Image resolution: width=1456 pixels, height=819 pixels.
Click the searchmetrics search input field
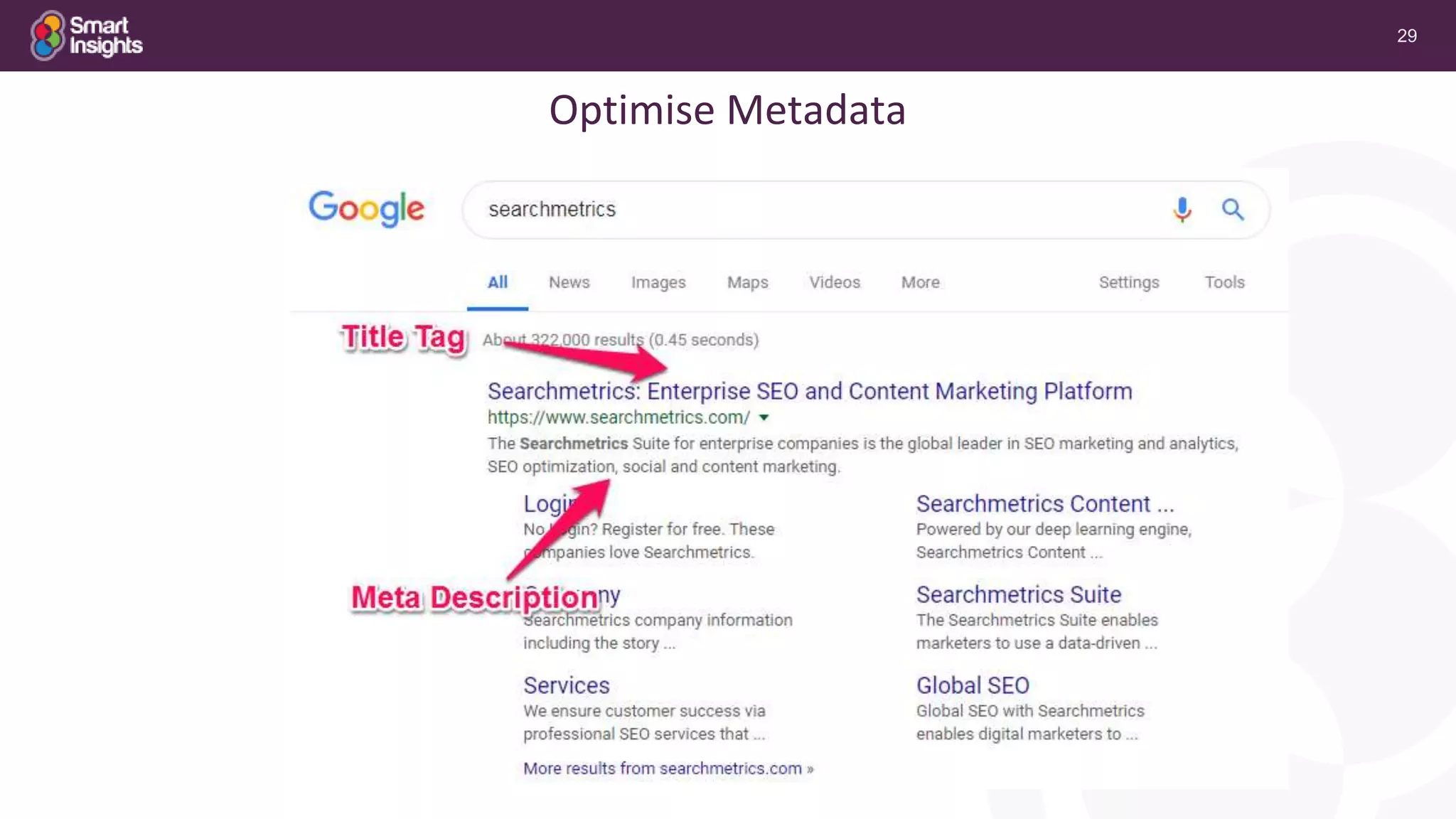click(x=866, y=210)
